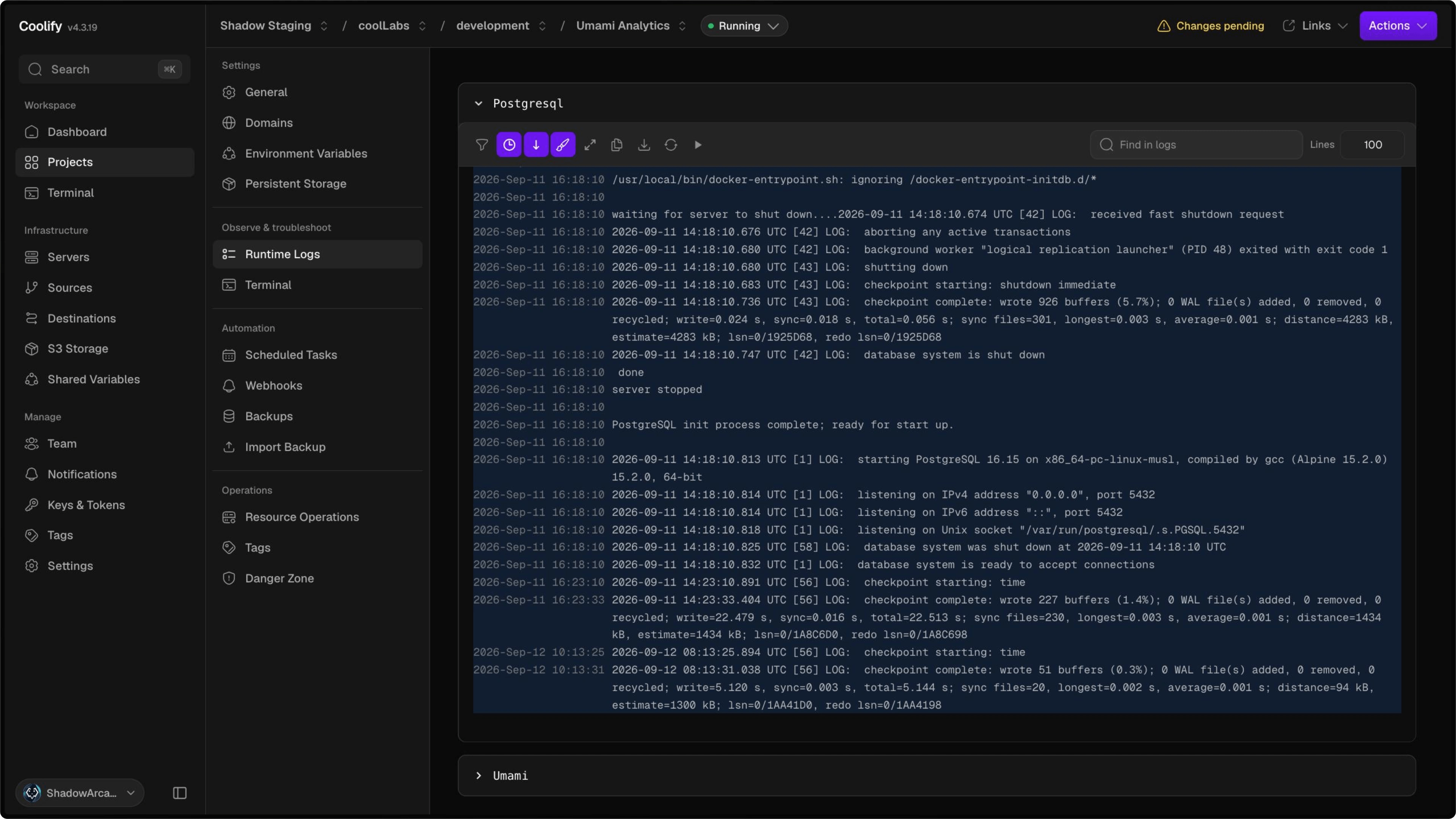Click the Changes pending warning
This screenshot has width=1456, height=819.
(1210, 26)
